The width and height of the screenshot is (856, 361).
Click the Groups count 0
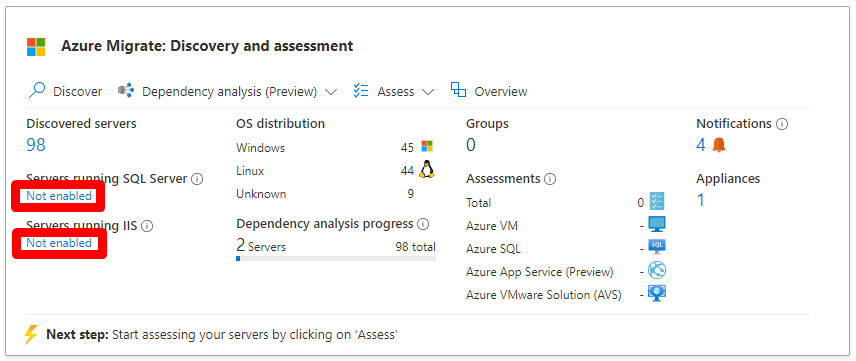point(471,145)
